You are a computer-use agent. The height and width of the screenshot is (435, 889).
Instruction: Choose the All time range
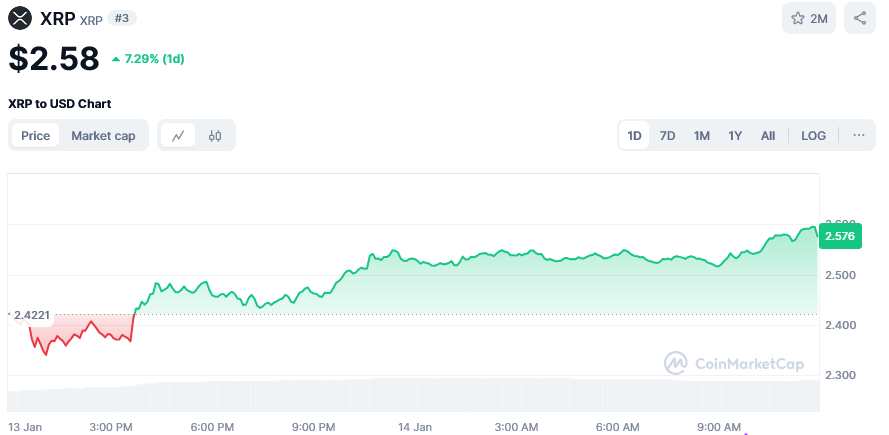[x=768, y=136]
